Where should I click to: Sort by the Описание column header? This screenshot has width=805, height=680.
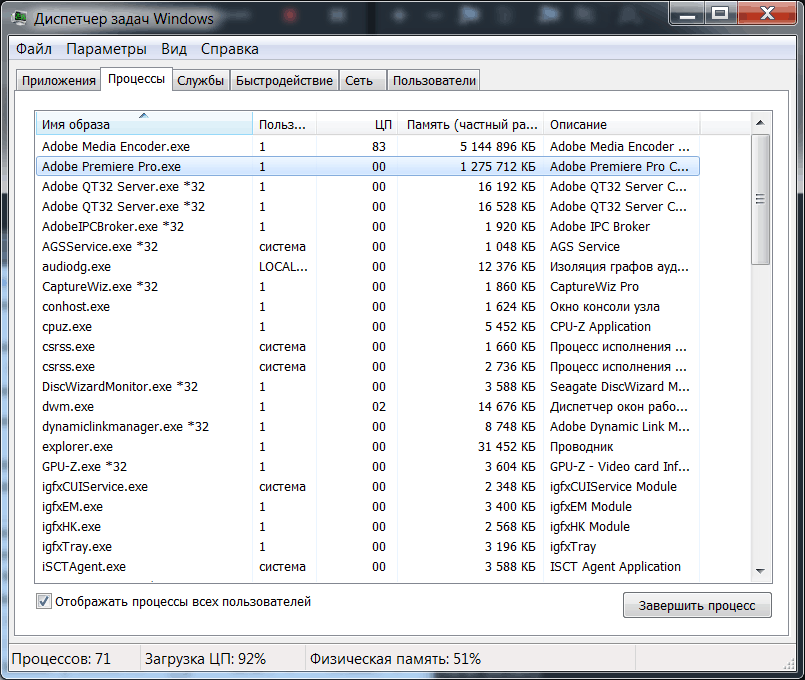coord(621,124)
